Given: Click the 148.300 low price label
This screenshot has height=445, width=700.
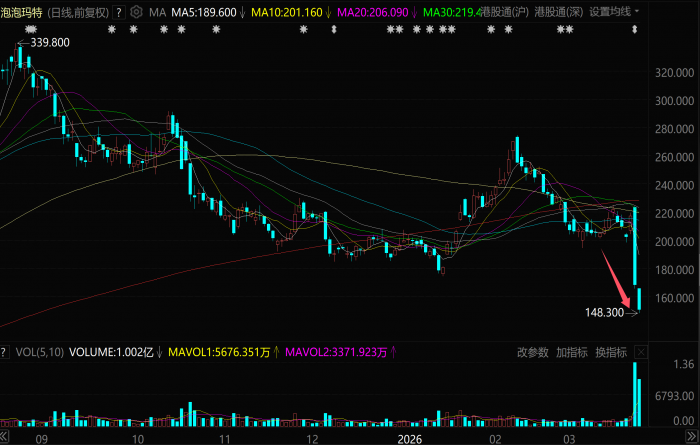Looking at the screenshot, I should click(x=604, y=312).
